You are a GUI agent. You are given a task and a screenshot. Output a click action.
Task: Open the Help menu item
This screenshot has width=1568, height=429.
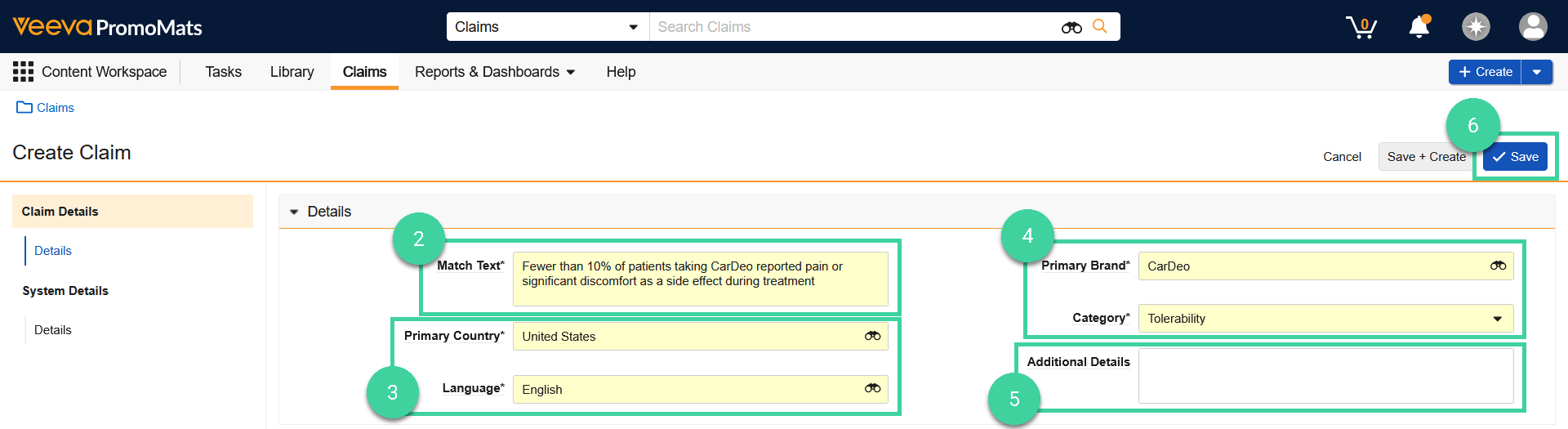coord(621,72)
